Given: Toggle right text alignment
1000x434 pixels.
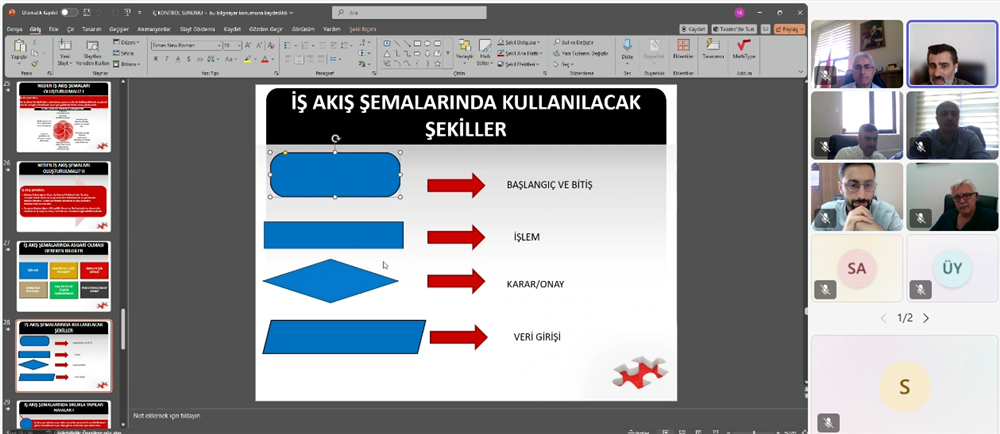Looking at the screenshot, I should [310, 59].
